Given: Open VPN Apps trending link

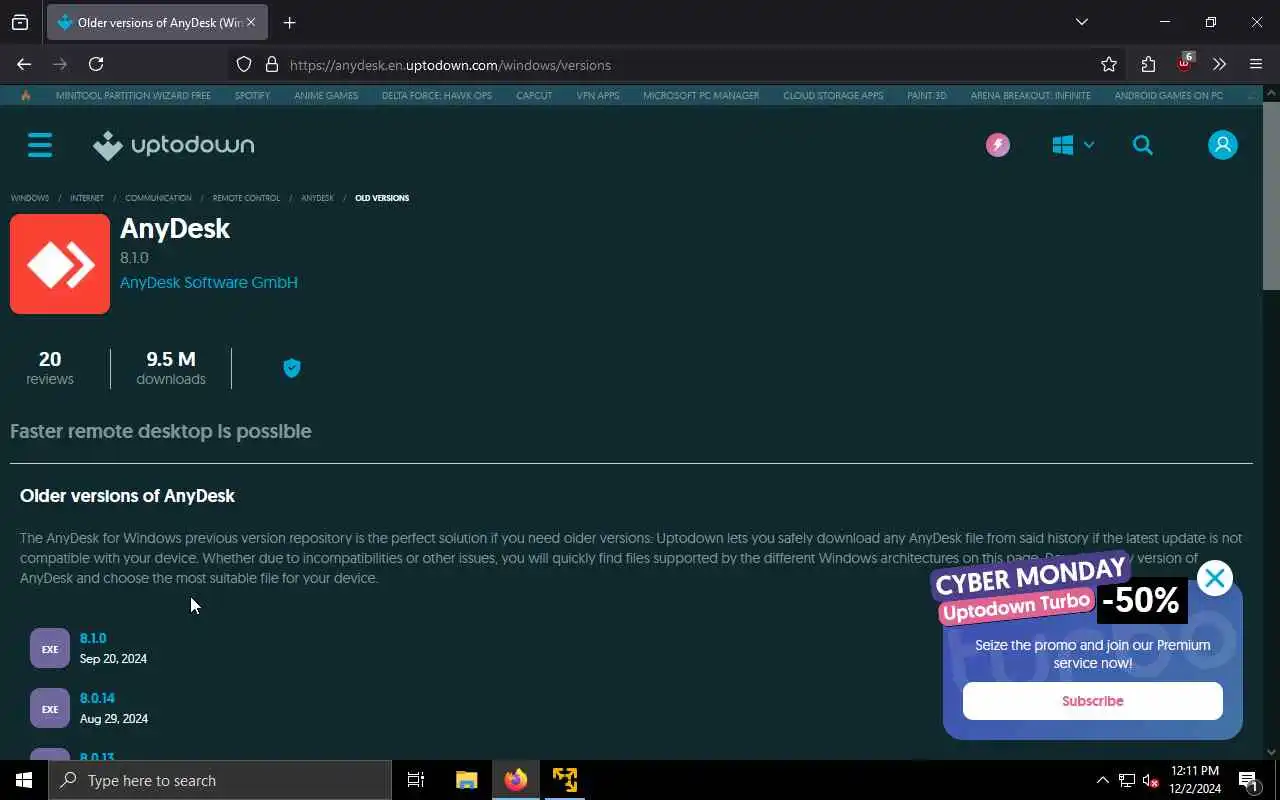Looking at the screenshot, I should (x=598, y=96).
